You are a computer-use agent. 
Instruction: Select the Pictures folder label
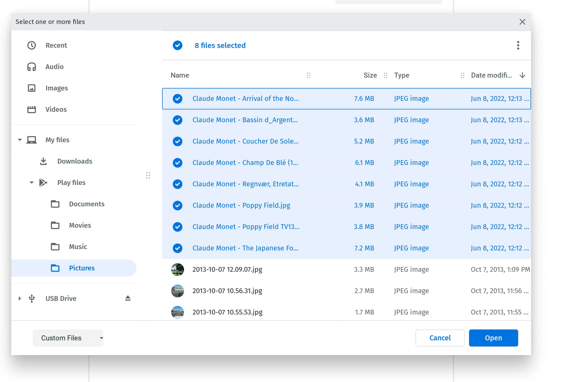click(x=82, y=268)
